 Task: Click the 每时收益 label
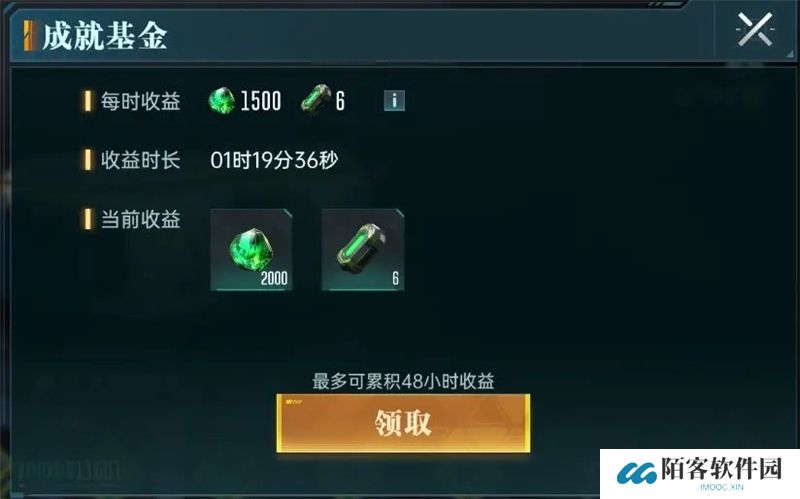point(140,101)
